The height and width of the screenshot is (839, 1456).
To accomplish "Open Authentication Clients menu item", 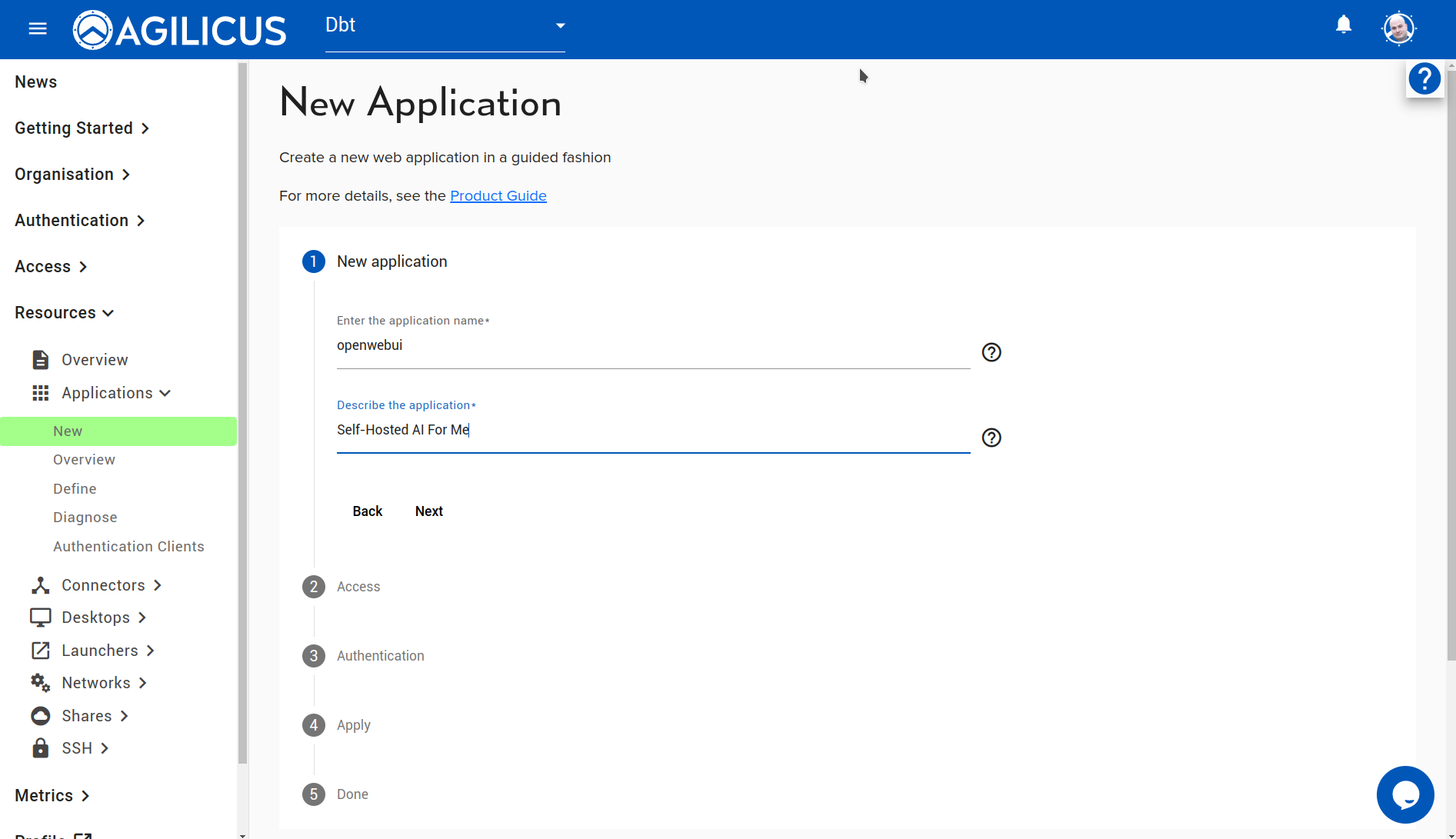I will click(x=128, y=547).
